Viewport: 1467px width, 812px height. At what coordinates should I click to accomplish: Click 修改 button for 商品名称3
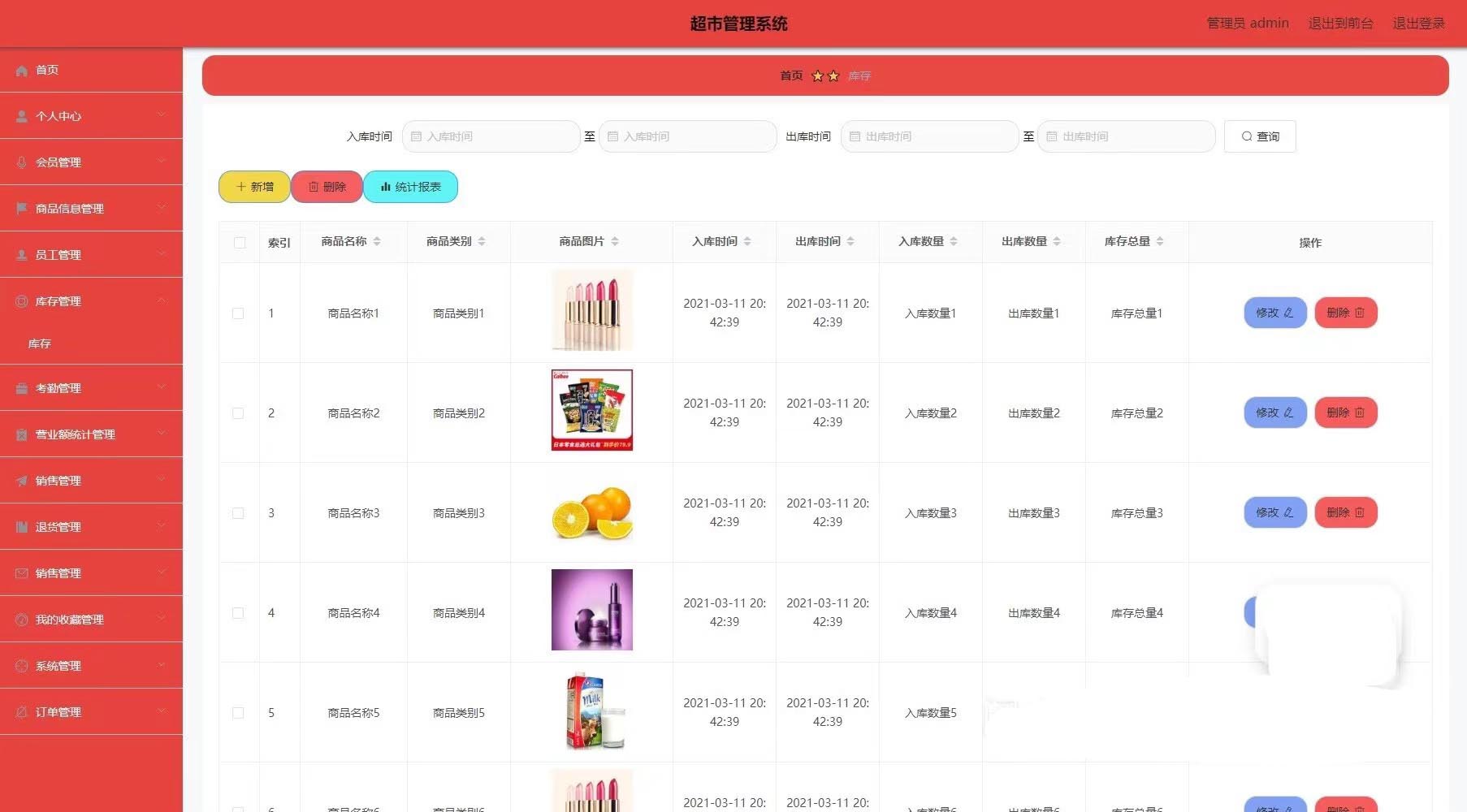(x=1275, y=512)
